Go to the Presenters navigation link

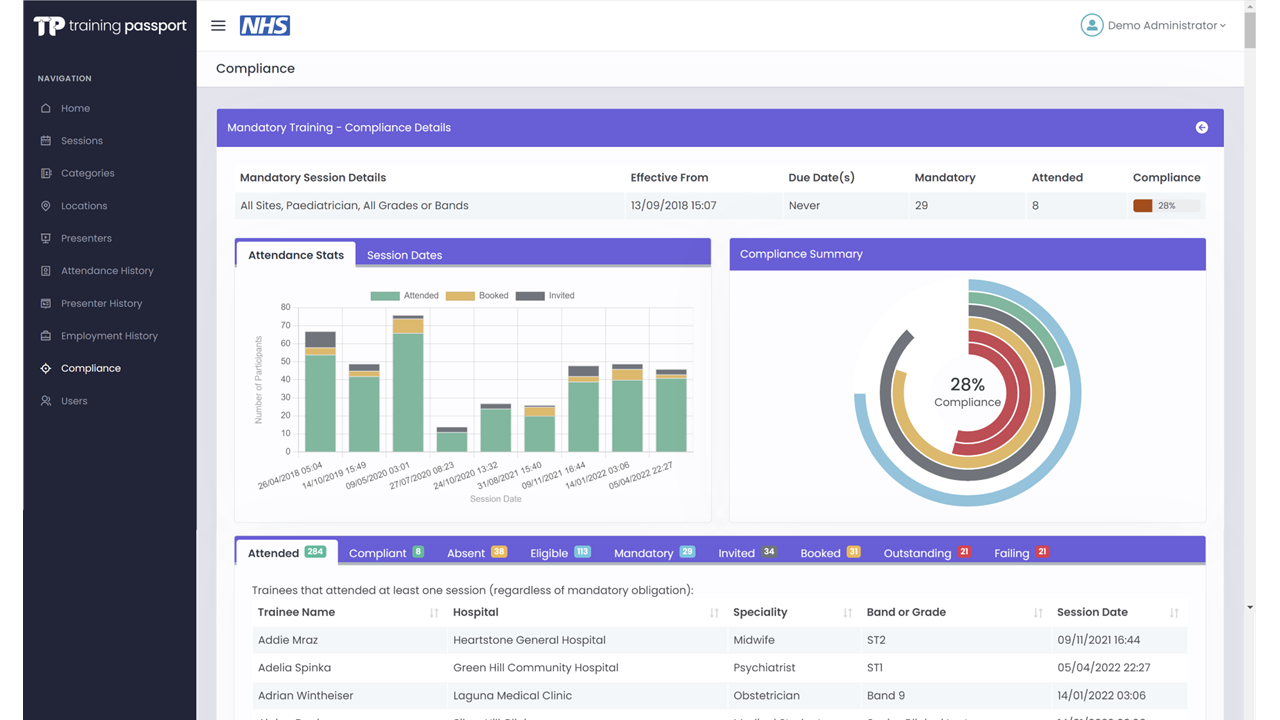(x=86, y=238)
